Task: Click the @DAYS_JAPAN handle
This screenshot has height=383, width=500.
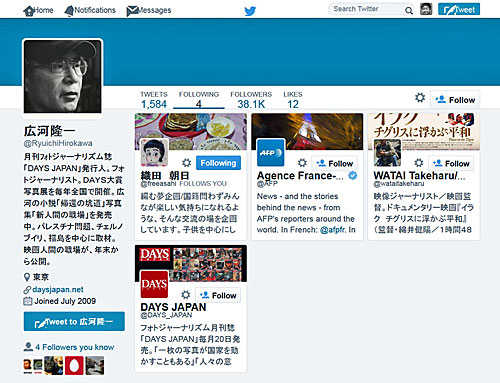Action: (166, 315)
